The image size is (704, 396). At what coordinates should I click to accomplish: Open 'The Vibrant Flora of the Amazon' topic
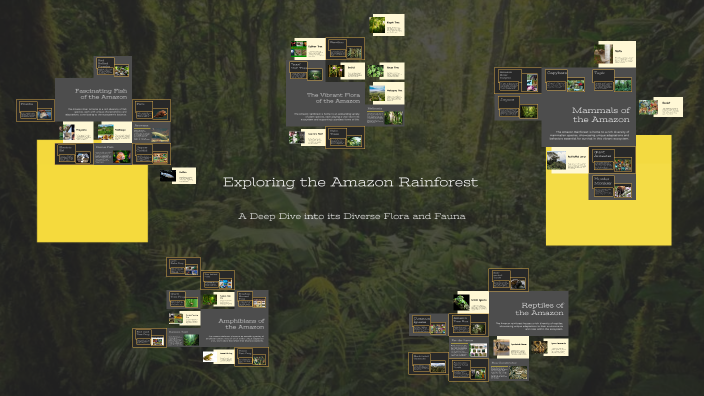(x=325, y=104)
